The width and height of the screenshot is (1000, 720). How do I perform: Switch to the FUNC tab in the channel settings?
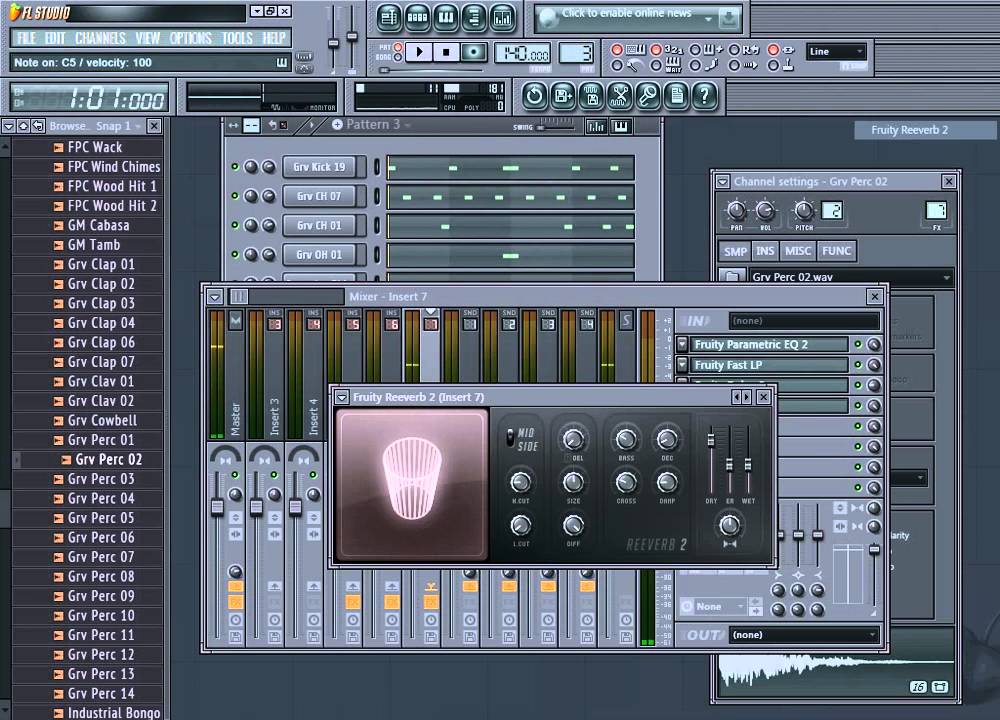pos(836,251)
